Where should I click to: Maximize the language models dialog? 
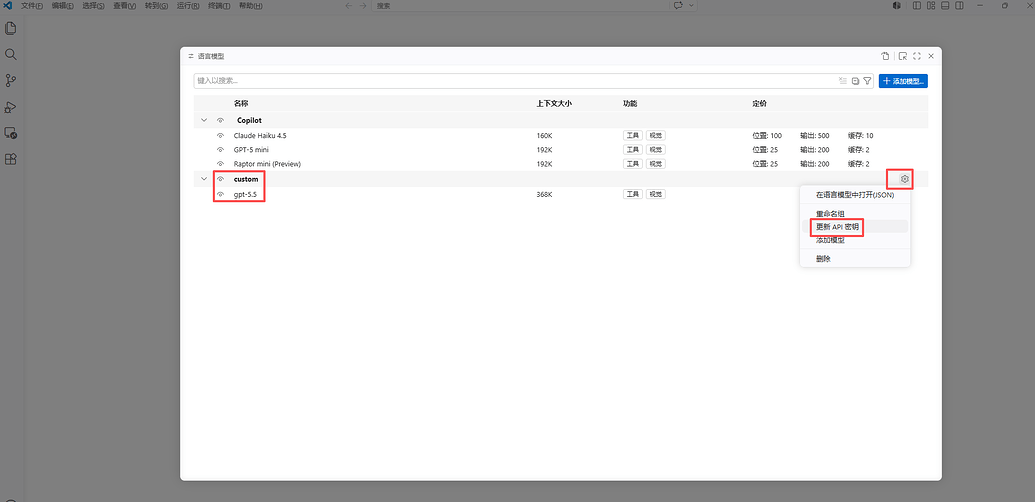coord(917,56)
